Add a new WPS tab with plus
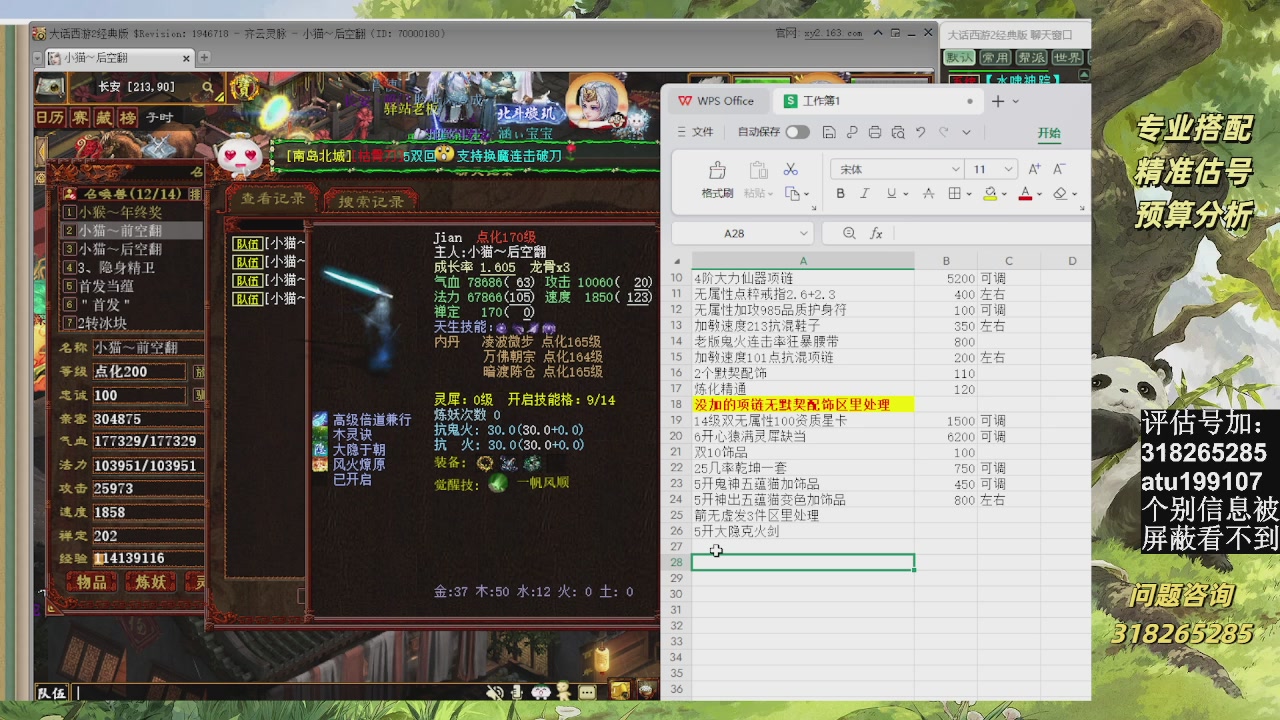Viewport: 1280px width, 720px height. (x=998, y=101)
